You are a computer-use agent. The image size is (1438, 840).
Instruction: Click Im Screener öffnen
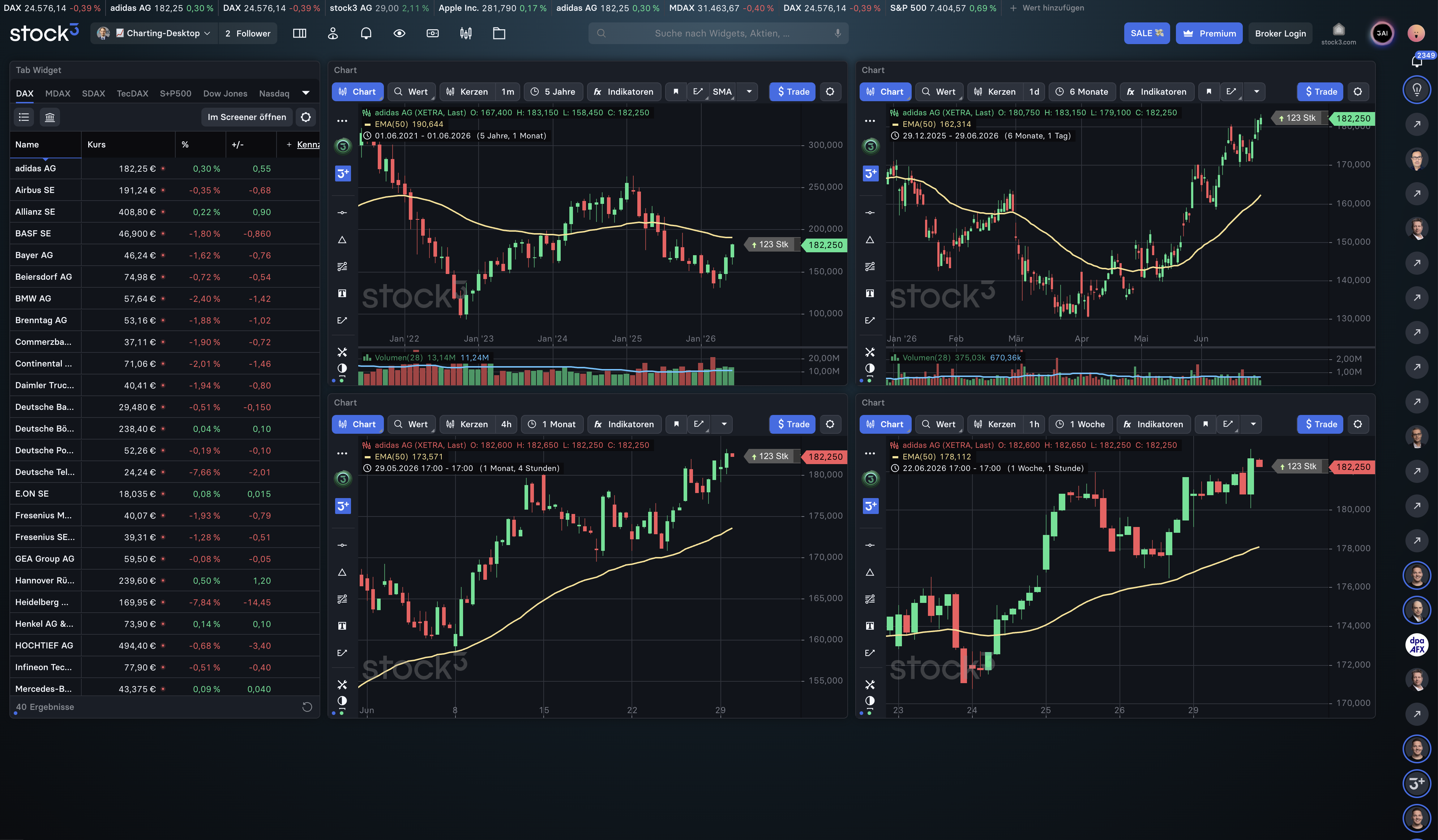tap(247, 117)
